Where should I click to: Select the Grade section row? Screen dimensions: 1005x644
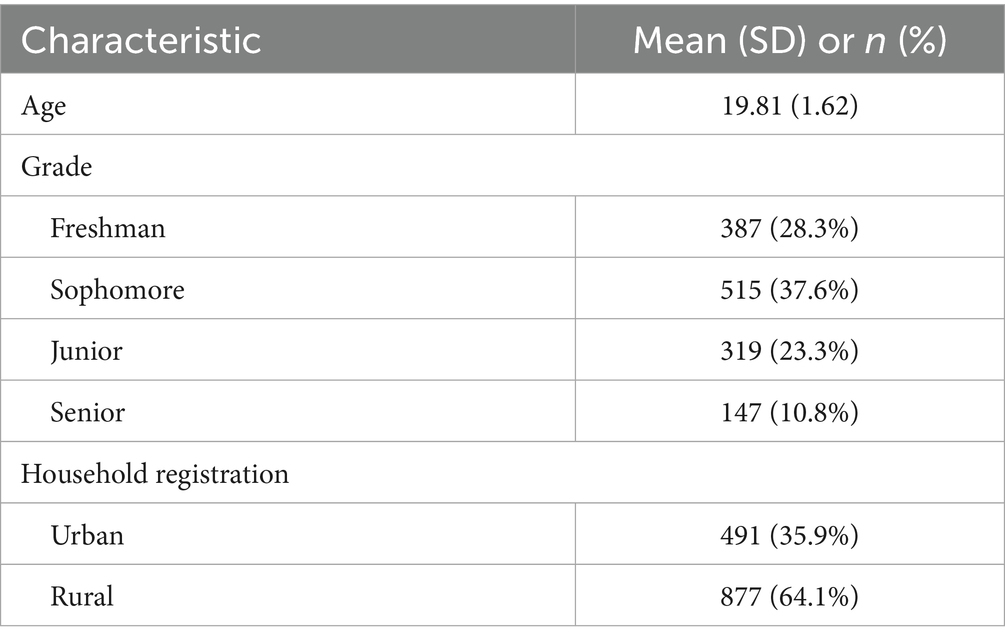(x=56, y=166)
